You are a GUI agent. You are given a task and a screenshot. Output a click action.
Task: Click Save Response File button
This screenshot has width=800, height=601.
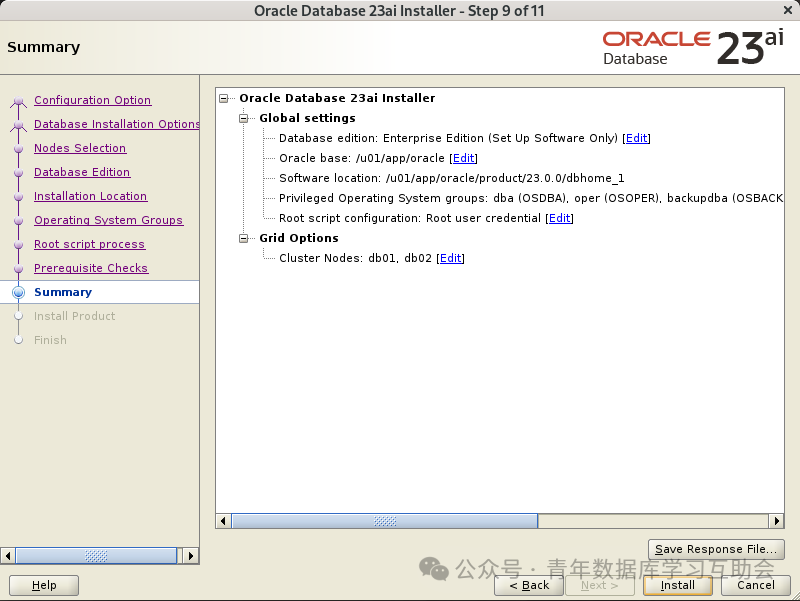[716, 549]
